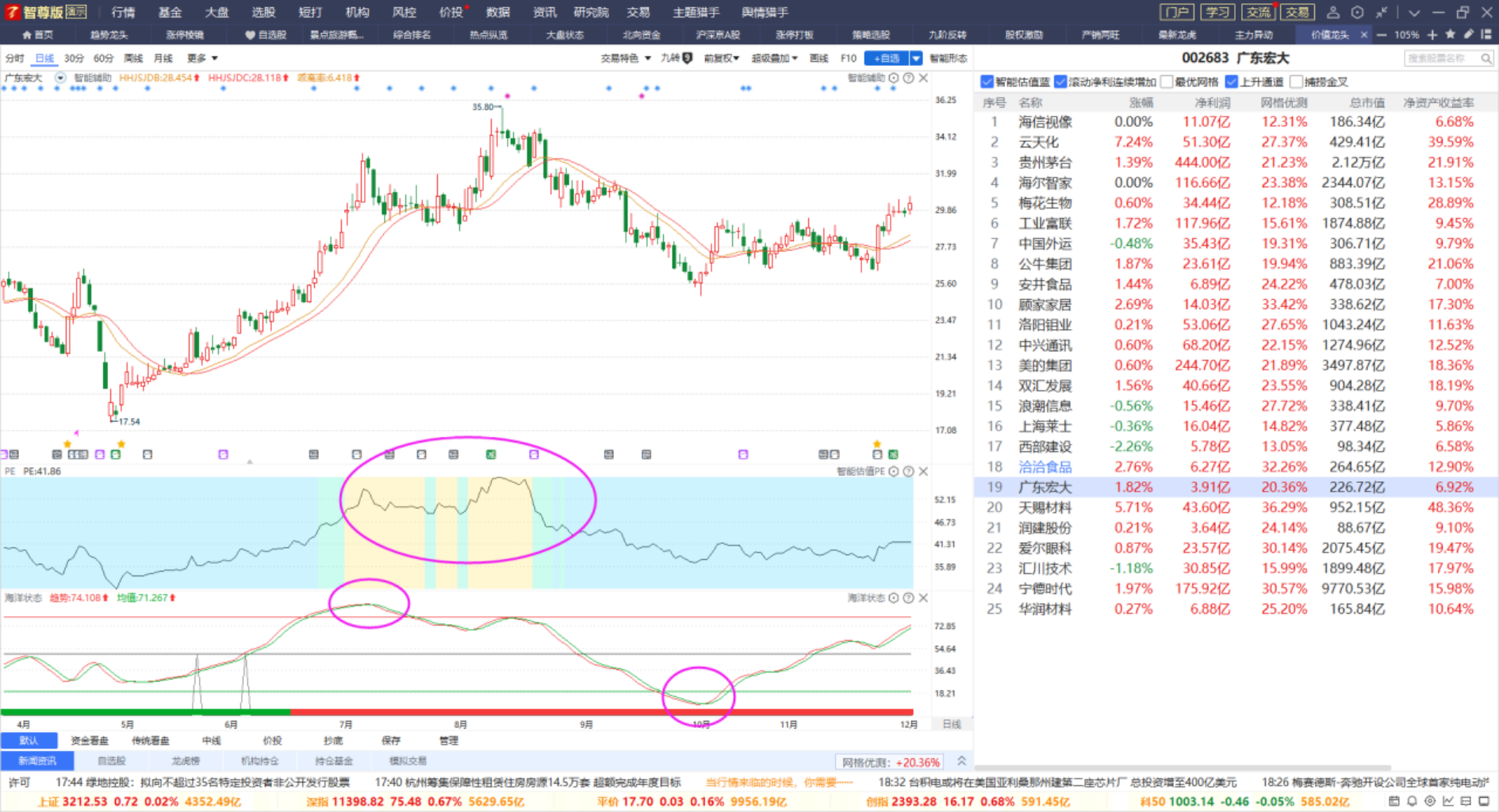Viewport: 1499px width, 812px height.
Task: Open settings icon of the 海洋状态 panel
Action: click(x=894, y=598)
